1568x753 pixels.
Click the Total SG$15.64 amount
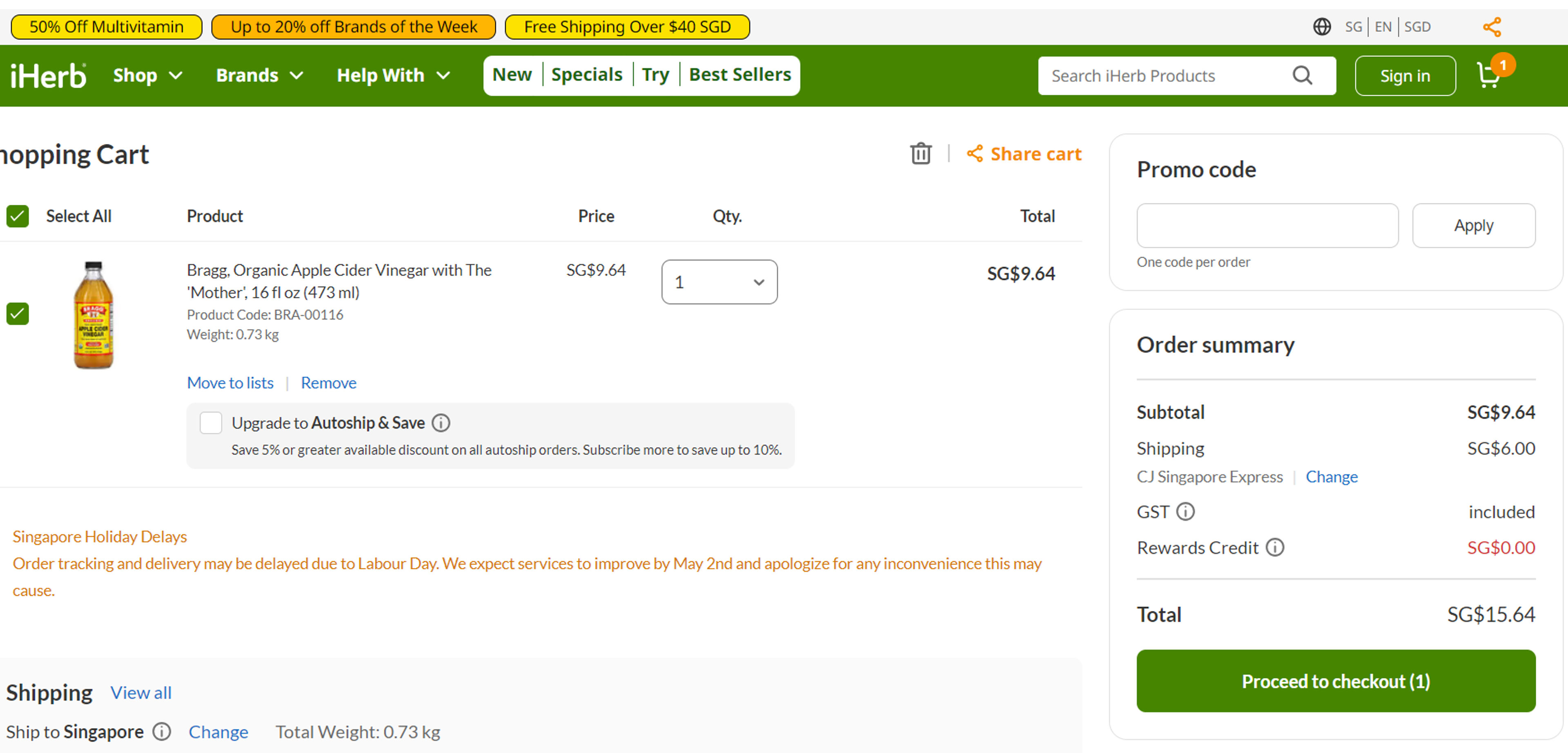[x=1491, y=614]
